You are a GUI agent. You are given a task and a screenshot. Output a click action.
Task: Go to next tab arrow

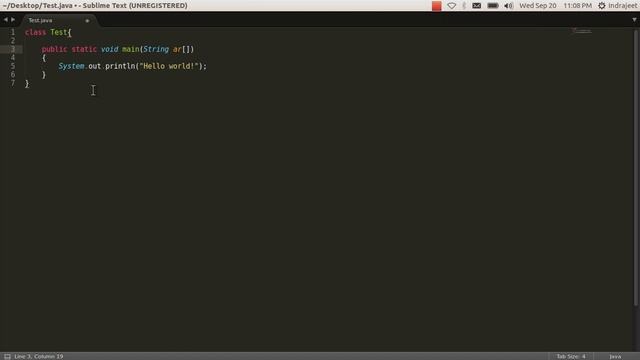click(13, 20)
